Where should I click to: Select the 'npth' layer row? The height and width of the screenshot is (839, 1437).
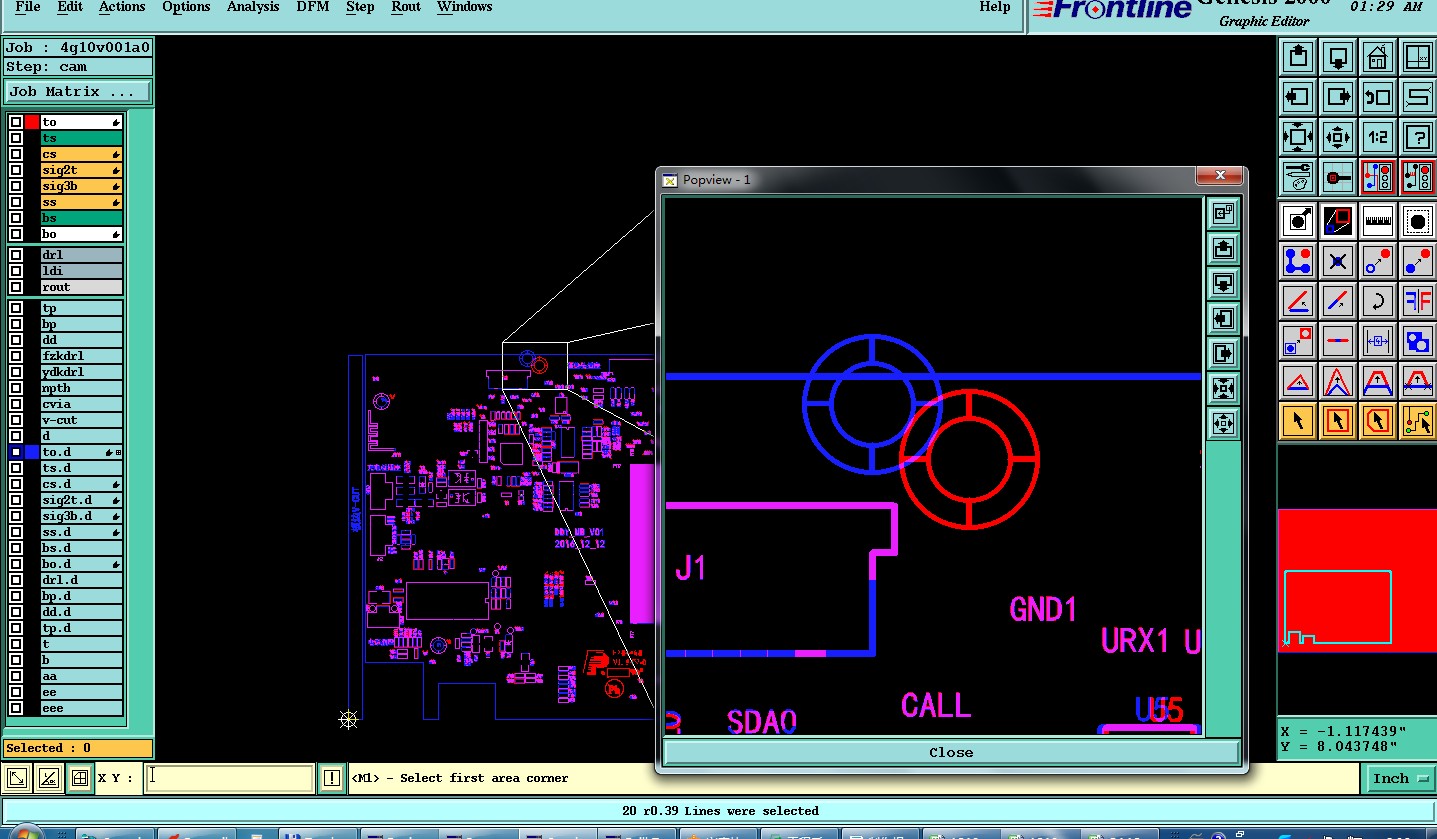[x=82, y=388]
